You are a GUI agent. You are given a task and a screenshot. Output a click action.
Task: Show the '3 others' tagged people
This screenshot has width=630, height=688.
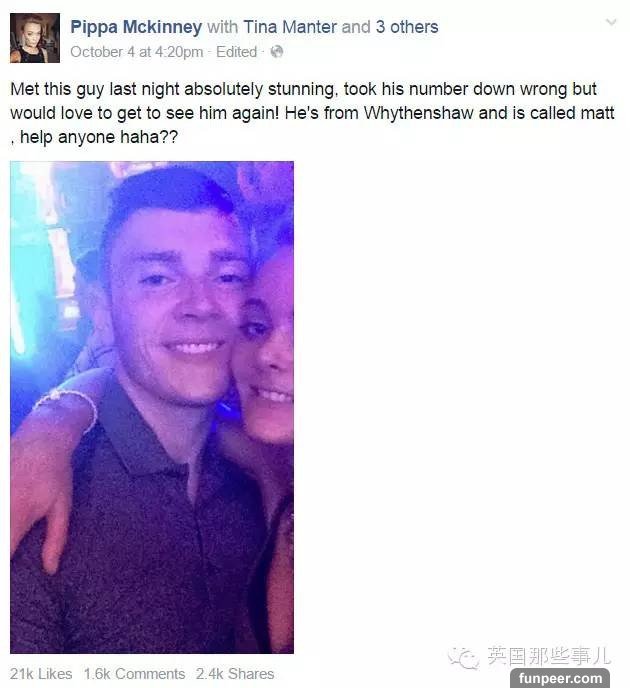point(407,27)
